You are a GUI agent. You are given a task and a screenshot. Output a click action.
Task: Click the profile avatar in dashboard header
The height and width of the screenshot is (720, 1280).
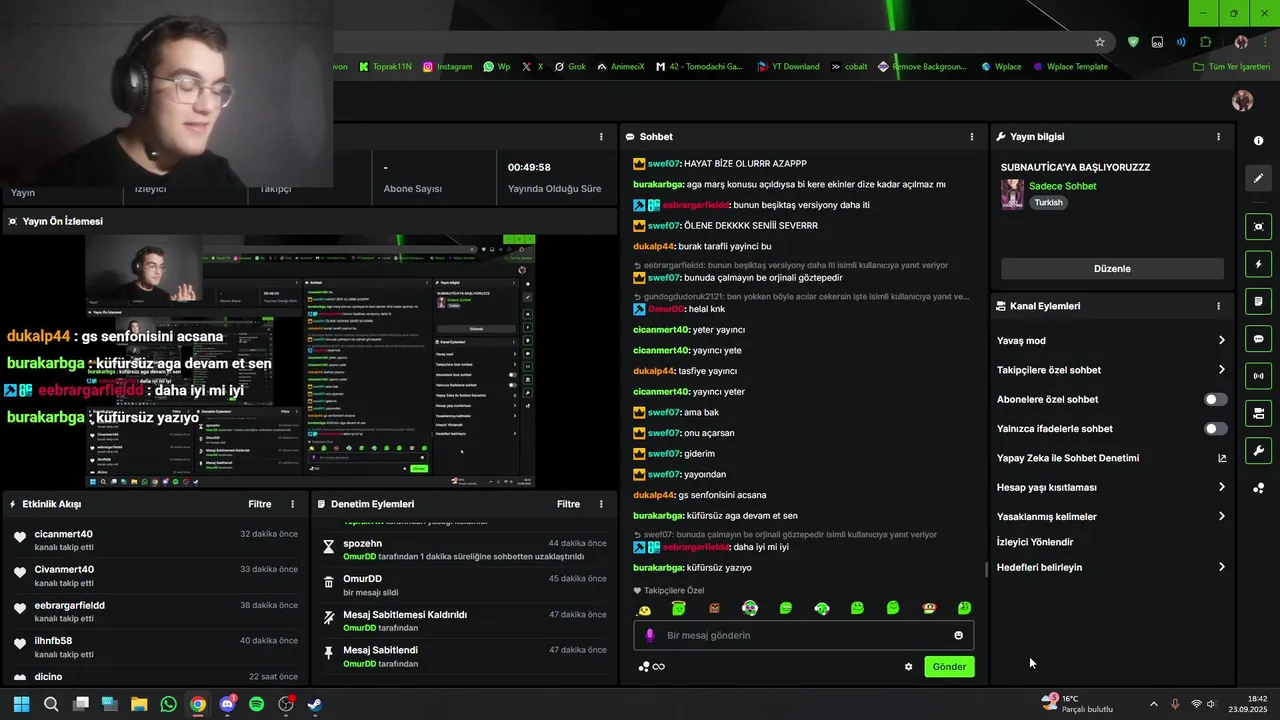pyautogui.click(x=1243, y=101)
